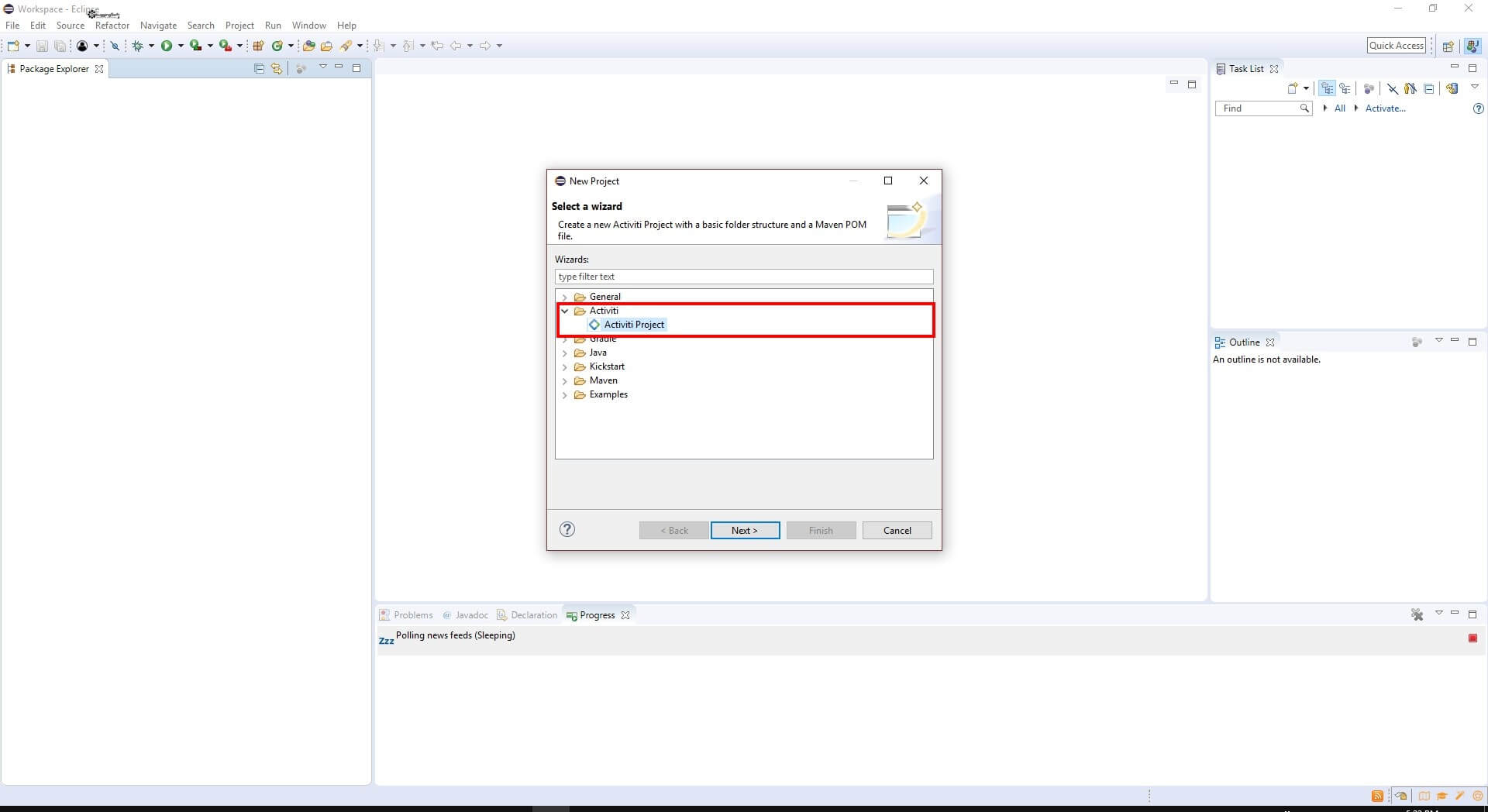Collapse the Activiti wizard folder
This screenshot has width=1488, height=812.
point(564,311)
